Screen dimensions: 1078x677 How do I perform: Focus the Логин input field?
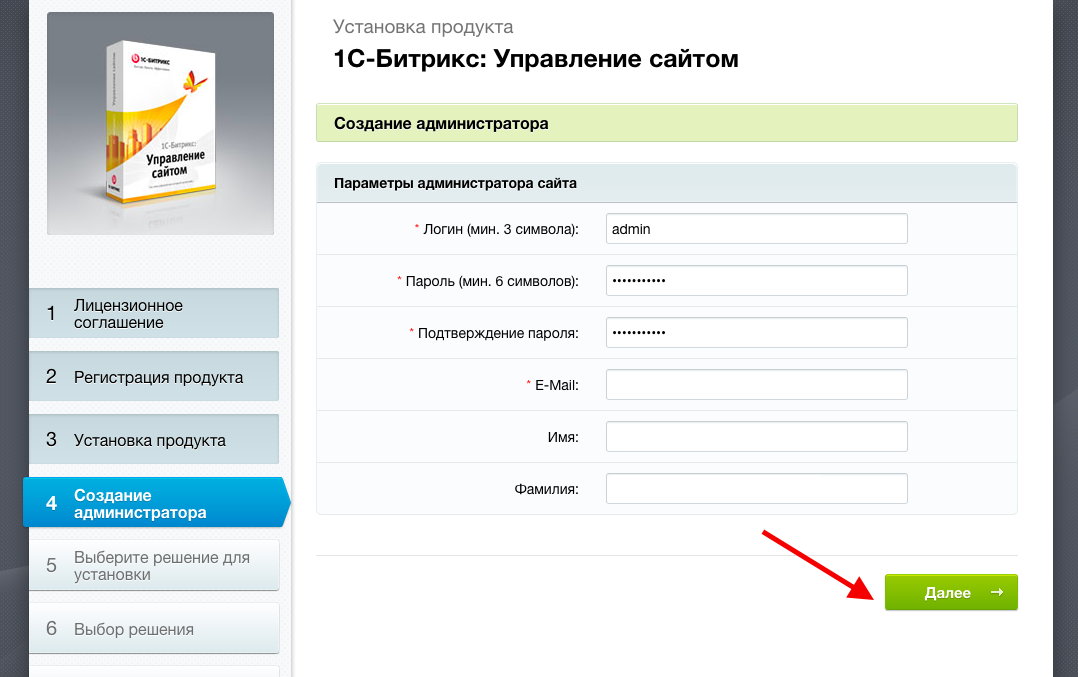pyautogui.click(x=756, y=229)
